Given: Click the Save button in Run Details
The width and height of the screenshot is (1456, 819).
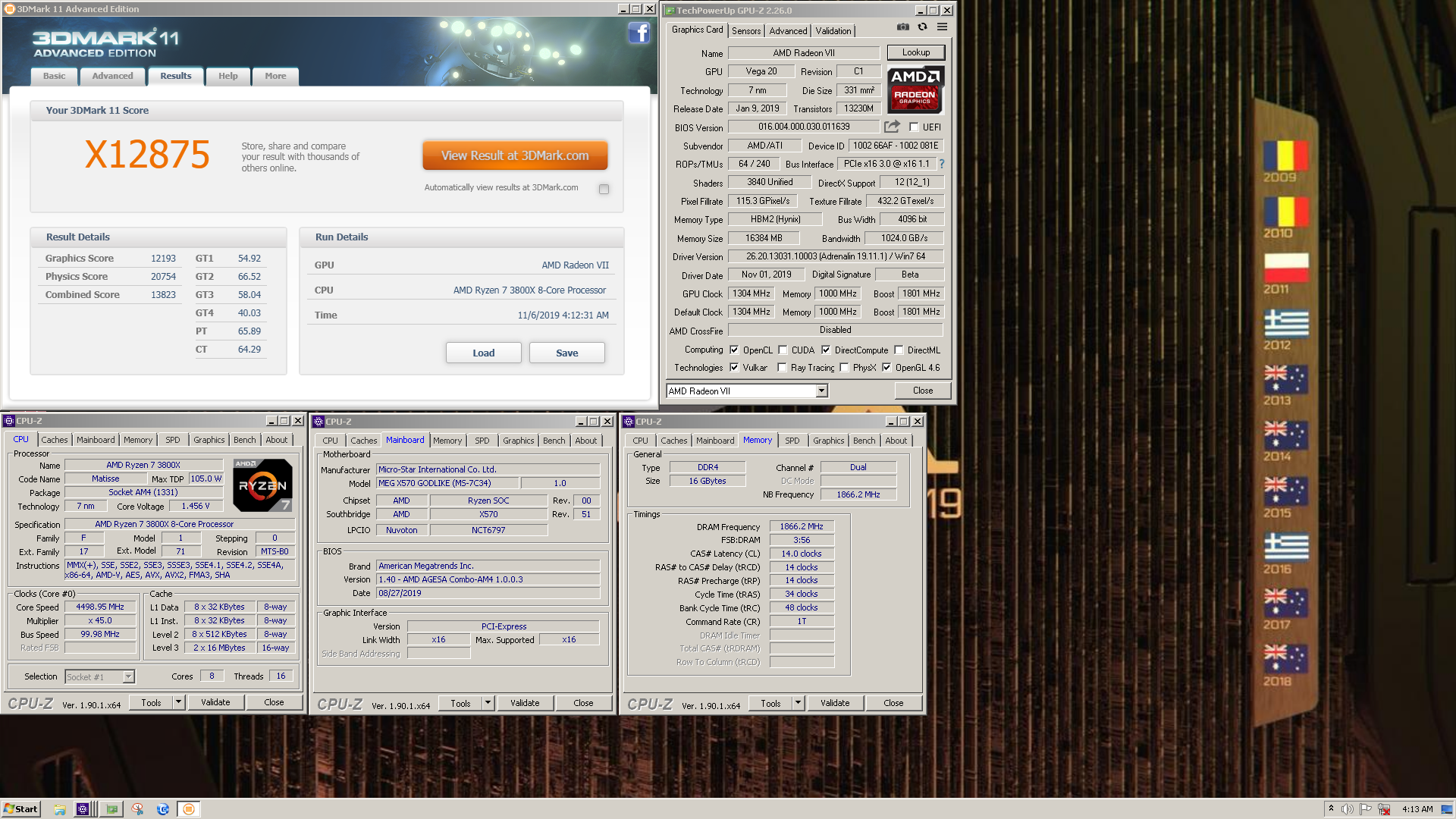Looking at the screenshot, I should point(567,353).
